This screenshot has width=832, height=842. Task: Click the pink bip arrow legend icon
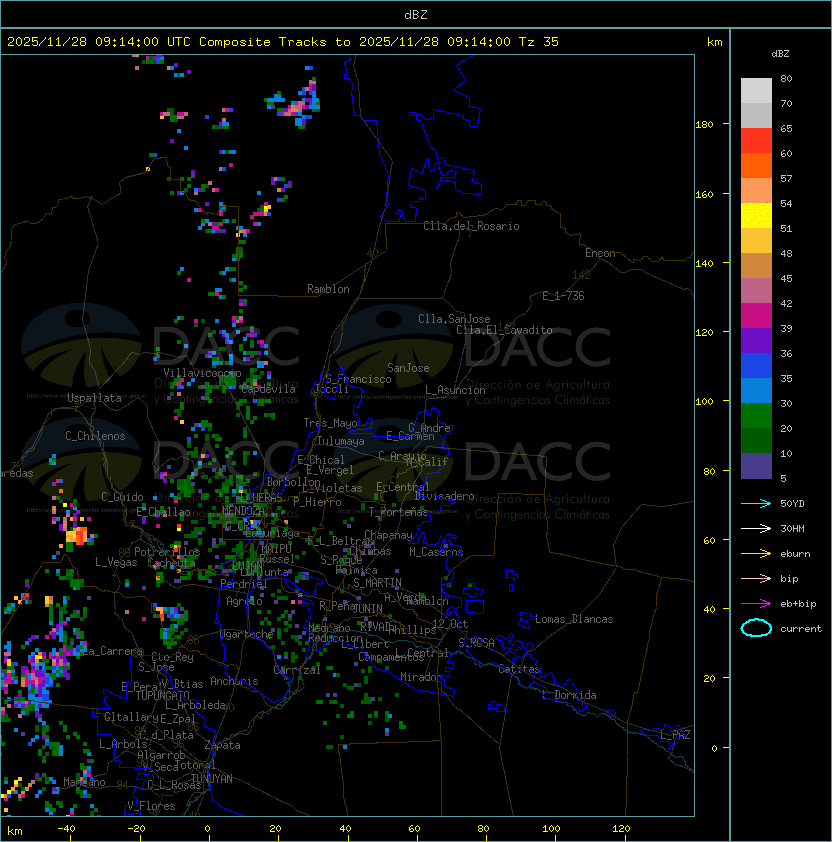[x=756, y=578]
